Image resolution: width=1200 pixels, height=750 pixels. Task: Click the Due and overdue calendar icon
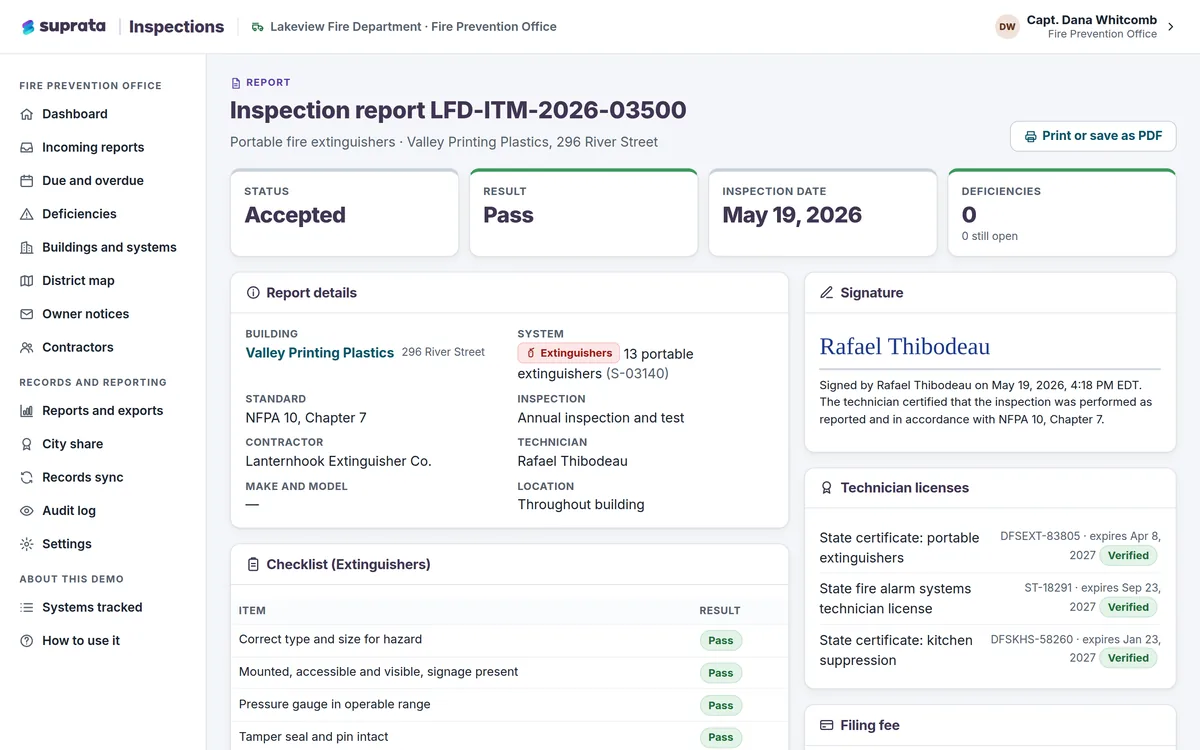click(x=27, y=181)
